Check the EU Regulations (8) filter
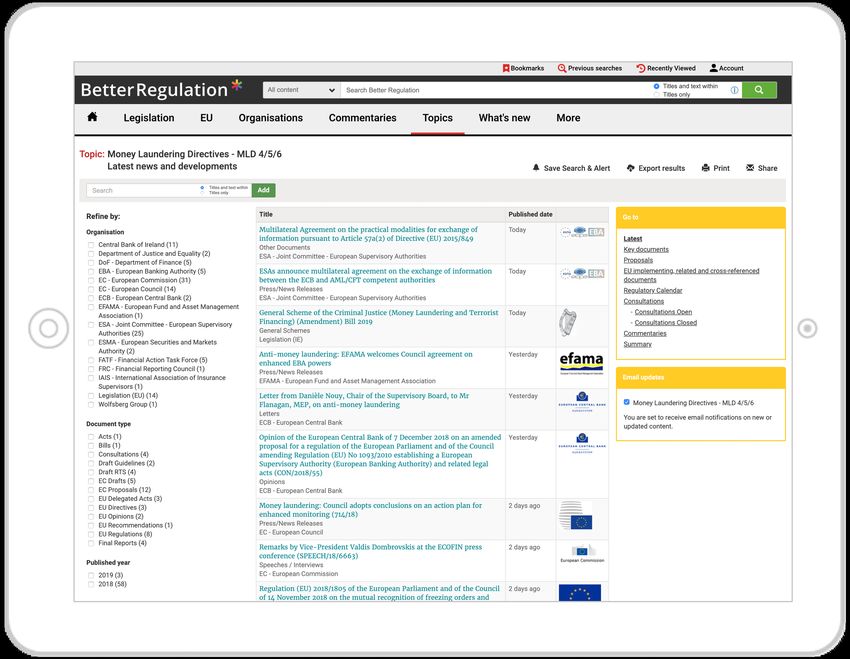The height and width of the screenshot is (659, 850). click(91, 534)
